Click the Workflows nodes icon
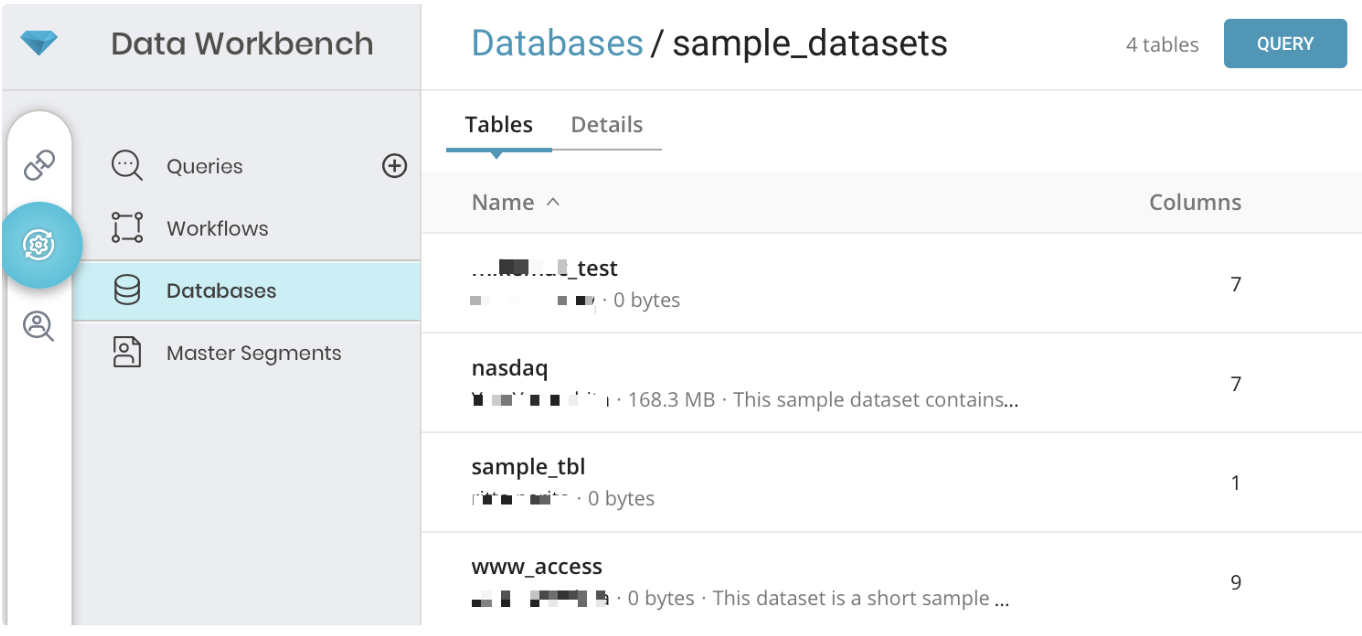 point(127,228)
